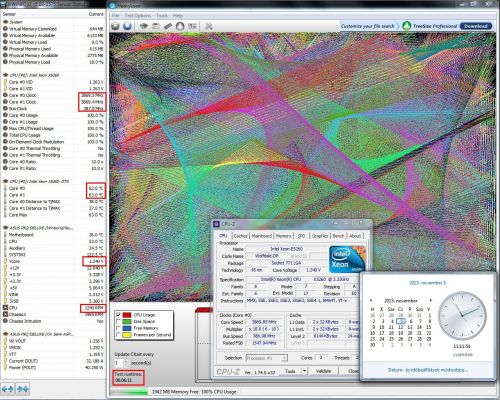The height and width of the screenshot is (400, 500).
Task: Click the 2015. november month header in calendar
Action: (x=401, y=301)
